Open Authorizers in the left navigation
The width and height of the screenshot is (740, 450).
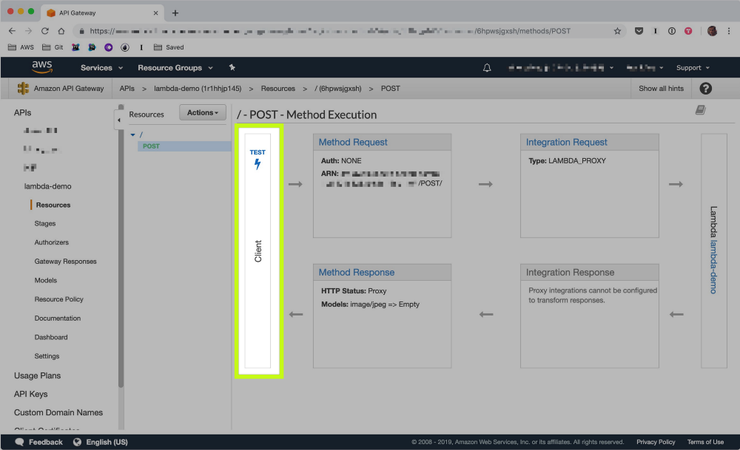51,242
